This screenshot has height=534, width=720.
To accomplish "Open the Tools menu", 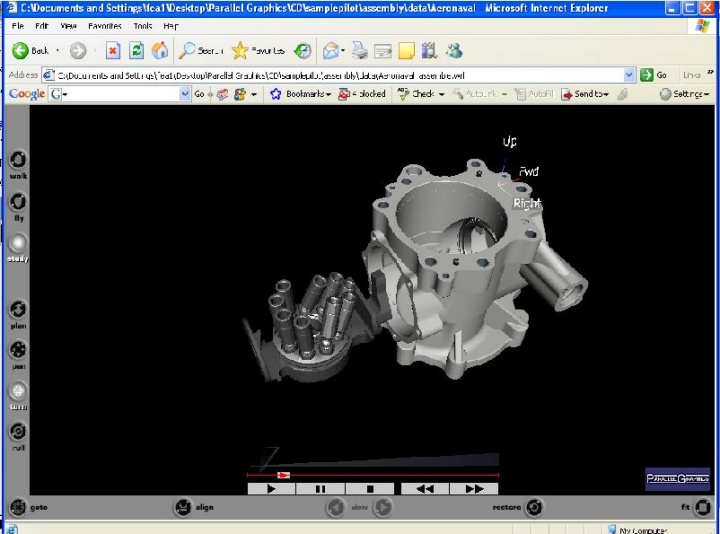I will [141, 25].
